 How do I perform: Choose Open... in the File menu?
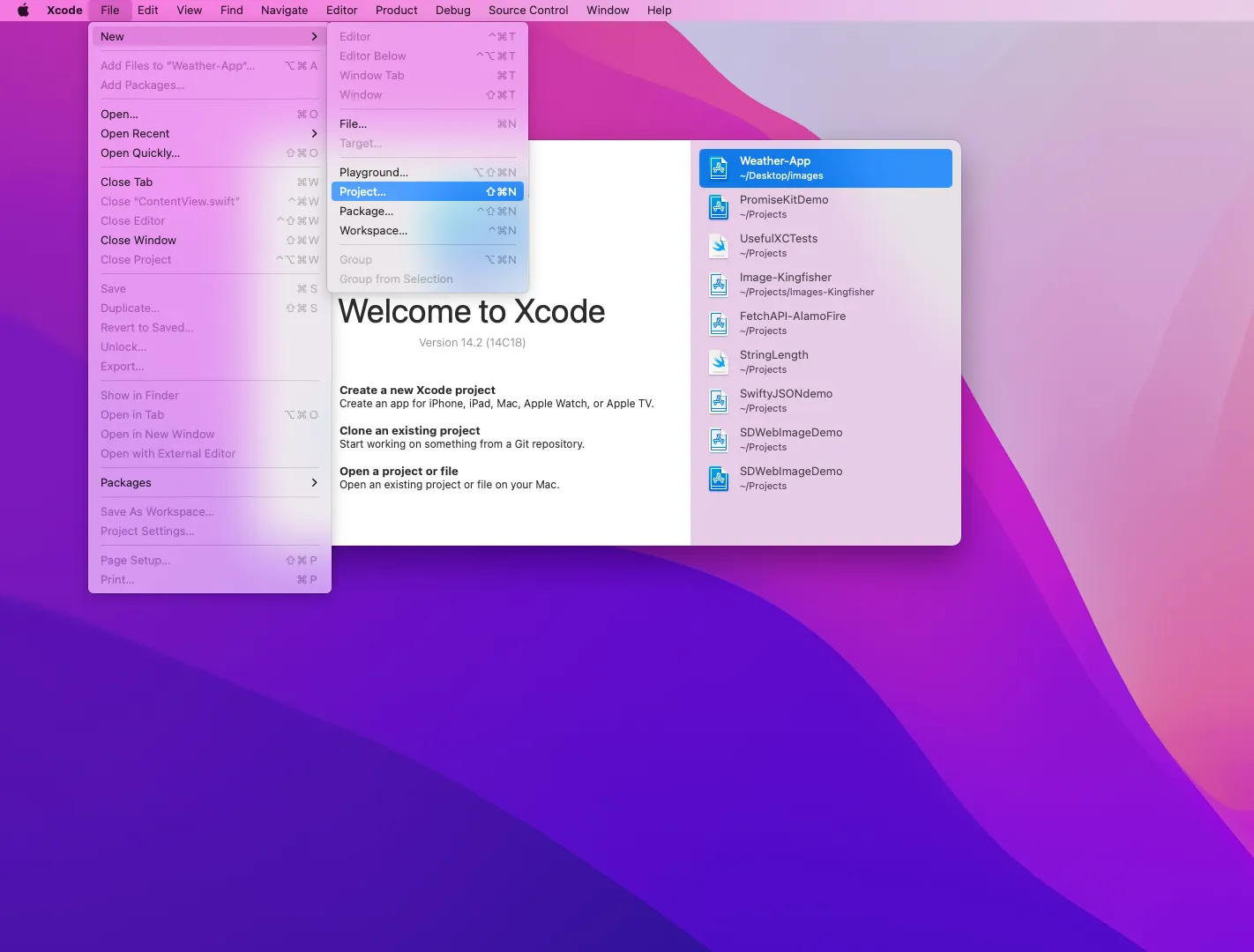(x=210, y=114)
